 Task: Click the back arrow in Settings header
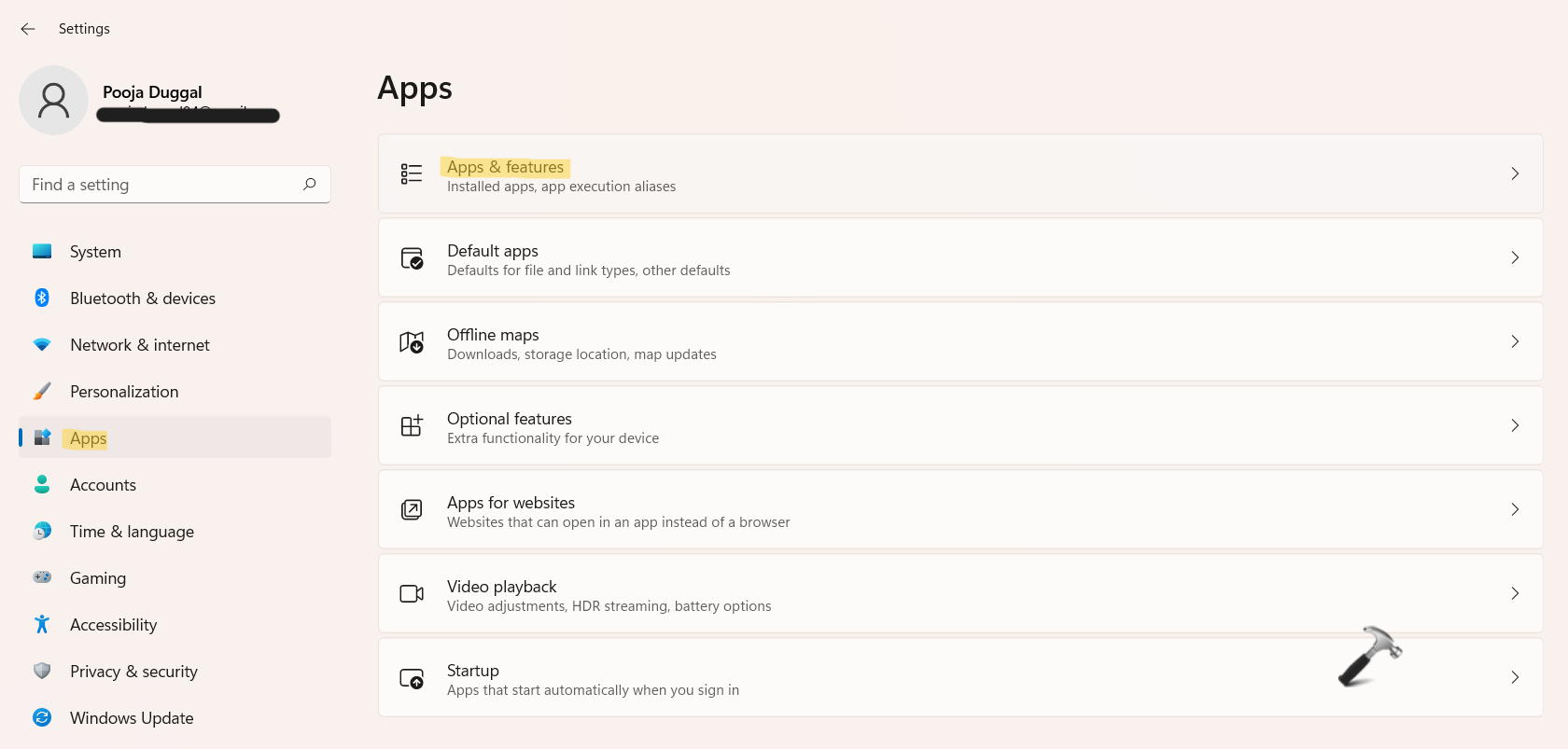click(x=28, y=29)
